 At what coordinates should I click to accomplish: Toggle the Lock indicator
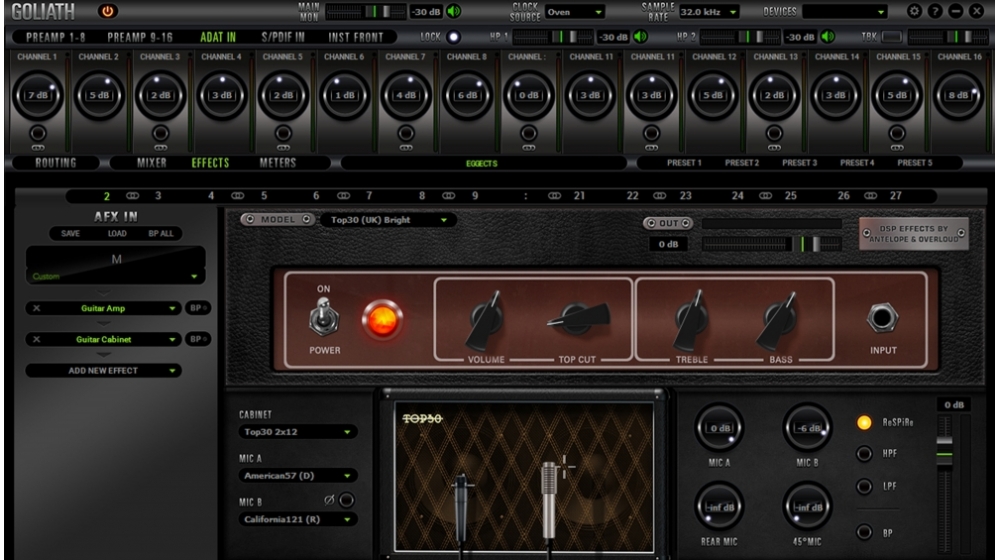tap(453, 37)
